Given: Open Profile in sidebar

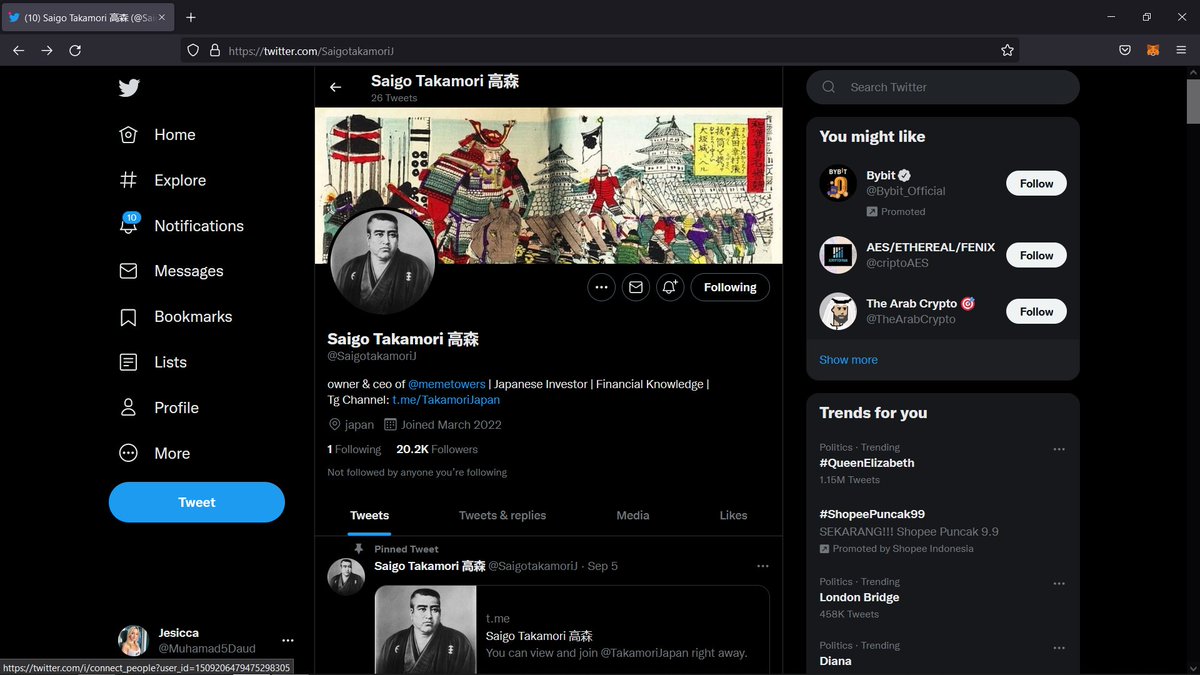Looking at the screenshot, I should [159, 408].
